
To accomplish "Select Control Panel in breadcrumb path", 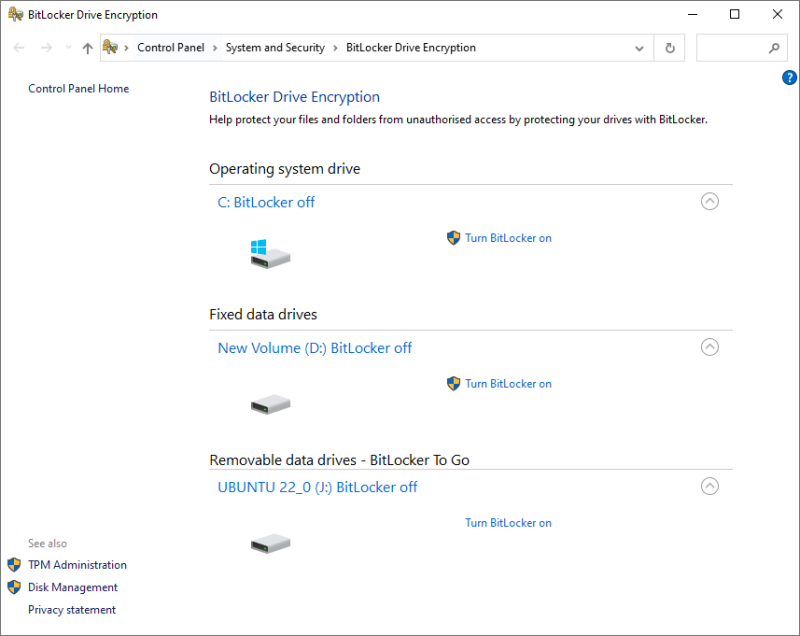I will [170, 48].
